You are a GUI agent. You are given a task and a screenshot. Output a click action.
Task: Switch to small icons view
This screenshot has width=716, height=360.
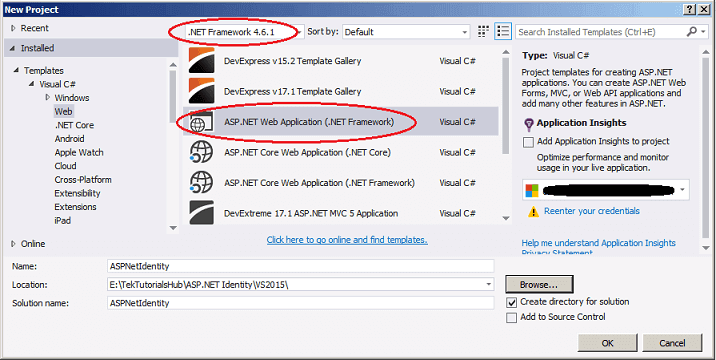pos(483,32)
